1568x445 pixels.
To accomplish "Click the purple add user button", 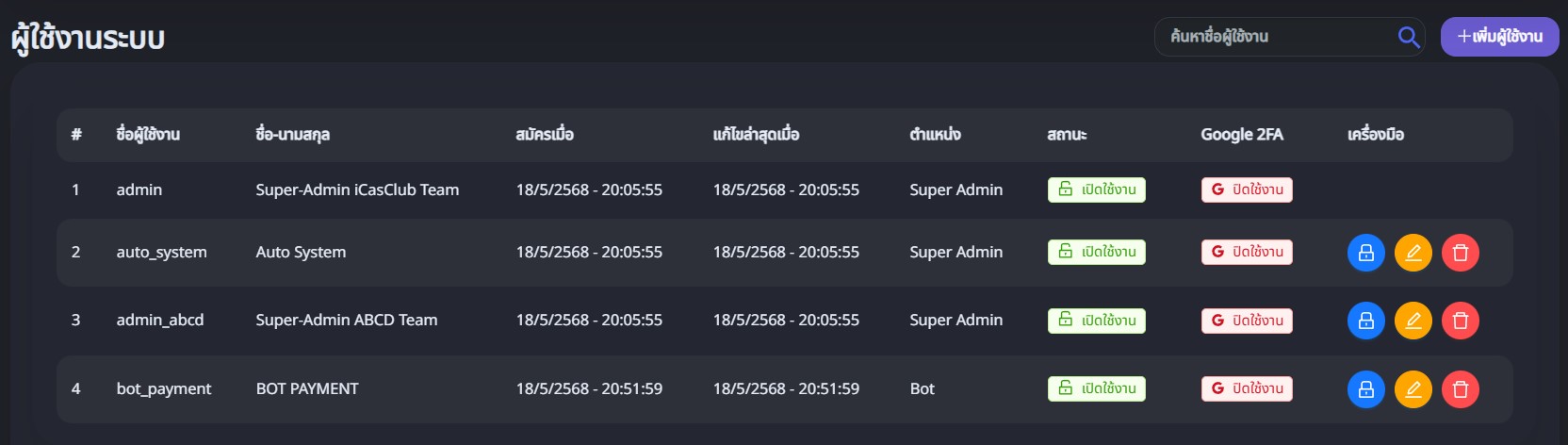I will [1499, 37].
